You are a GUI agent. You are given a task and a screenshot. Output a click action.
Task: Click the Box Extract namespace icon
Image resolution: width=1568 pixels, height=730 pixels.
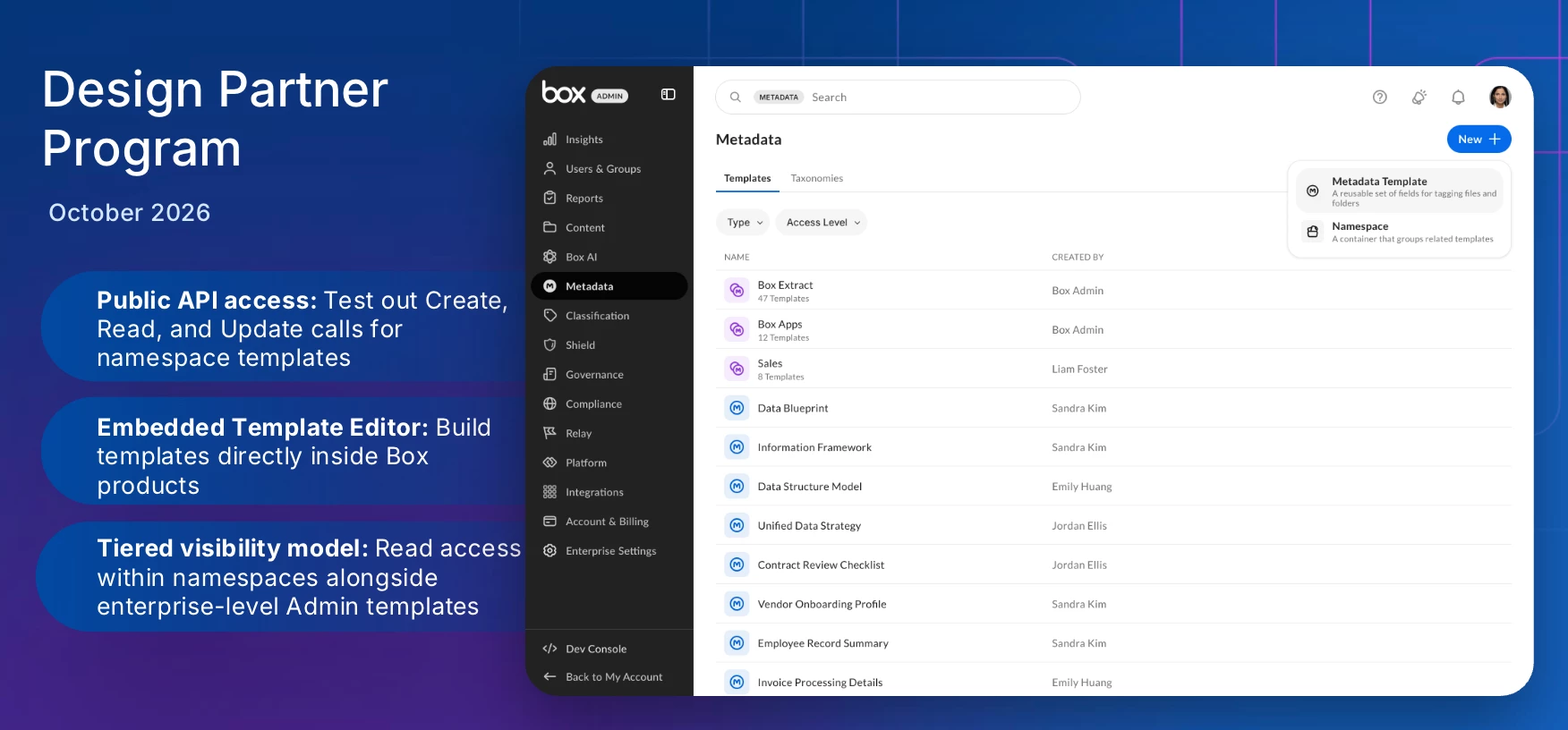(737, 290)
